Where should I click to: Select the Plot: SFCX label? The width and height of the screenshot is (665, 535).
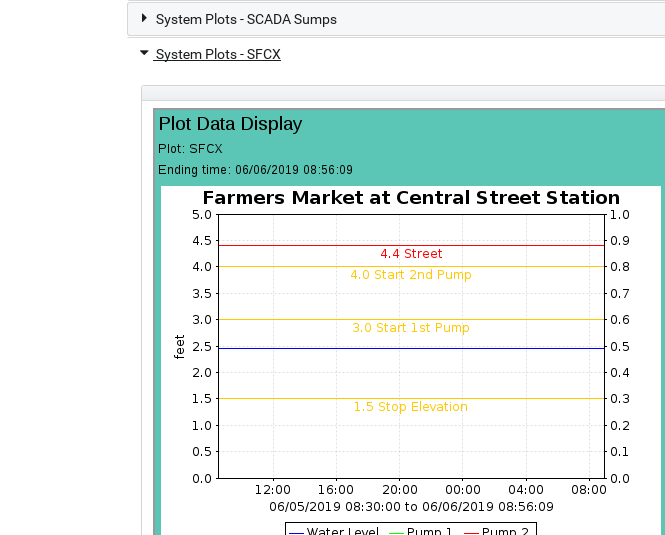coord(190,149)
